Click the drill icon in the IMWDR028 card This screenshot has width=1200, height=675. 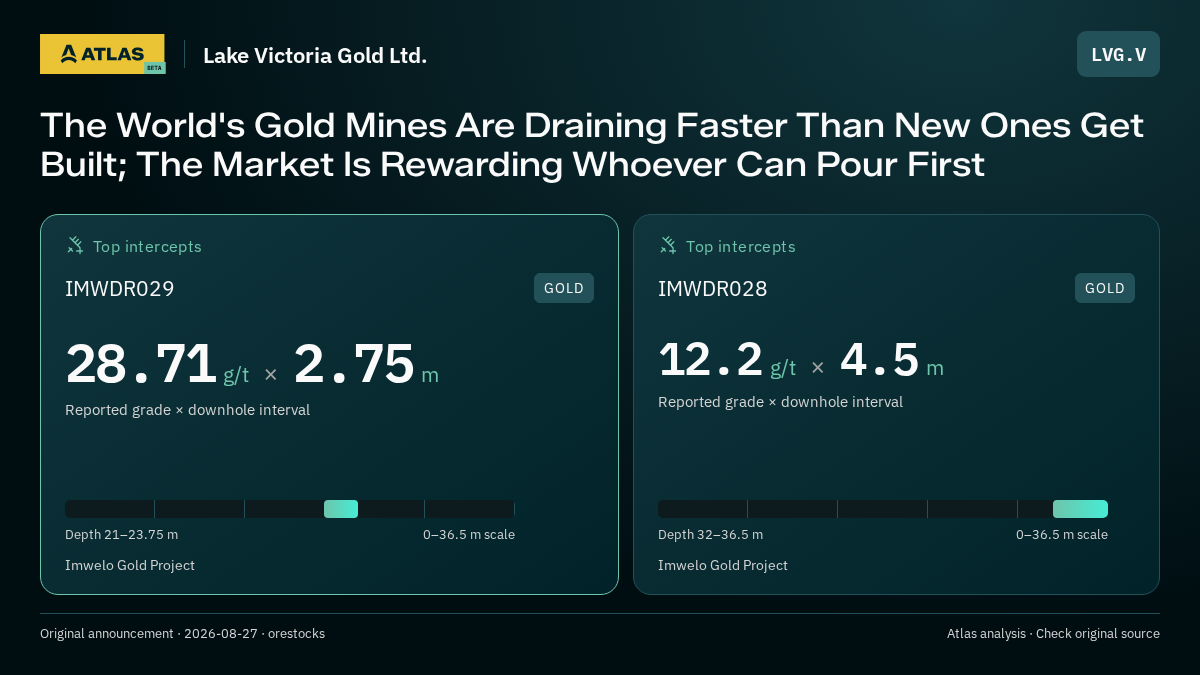point(668,245)
